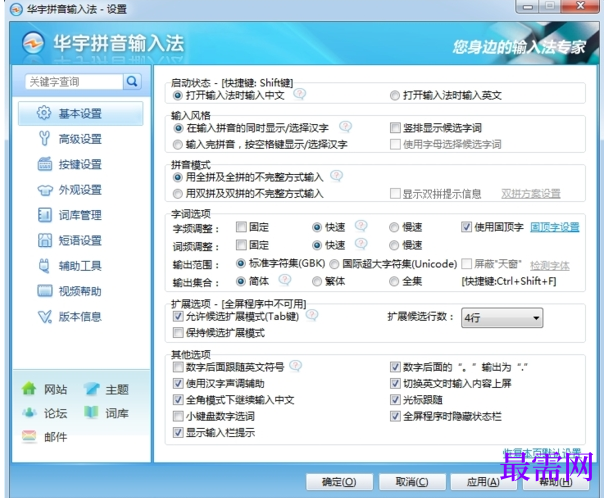Open the 邮件 mail shortcut
Screen dimensions: 612x498
coord(30,436)
